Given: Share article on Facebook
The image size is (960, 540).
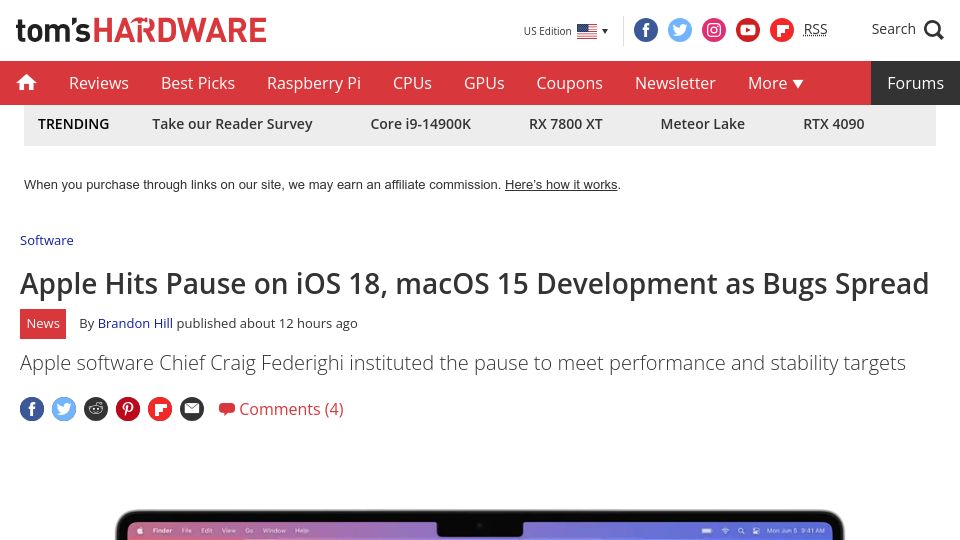Looking at the screenshot, I should (x=32, y=409).
